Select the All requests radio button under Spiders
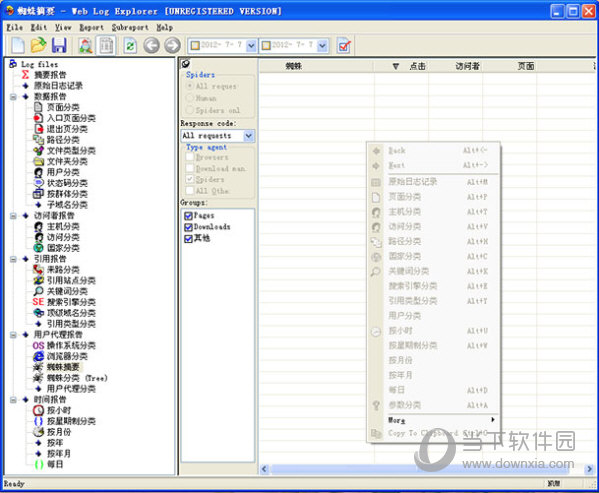Image resolution: width=599 pixels, height=493 pixels. [190, 86]
